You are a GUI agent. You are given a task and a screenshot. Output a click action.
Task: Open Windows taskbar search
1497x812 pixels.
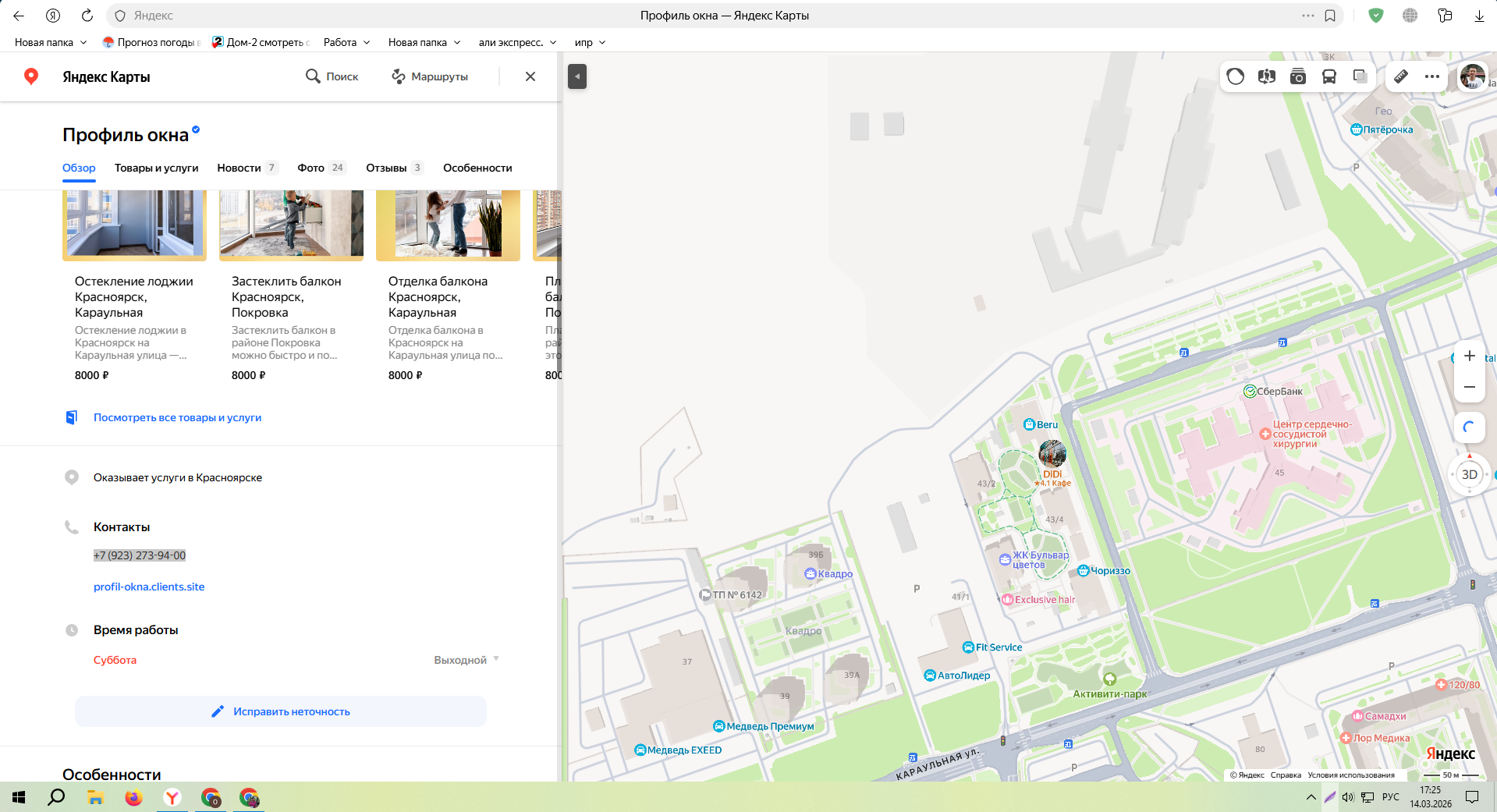click(56, 797)
